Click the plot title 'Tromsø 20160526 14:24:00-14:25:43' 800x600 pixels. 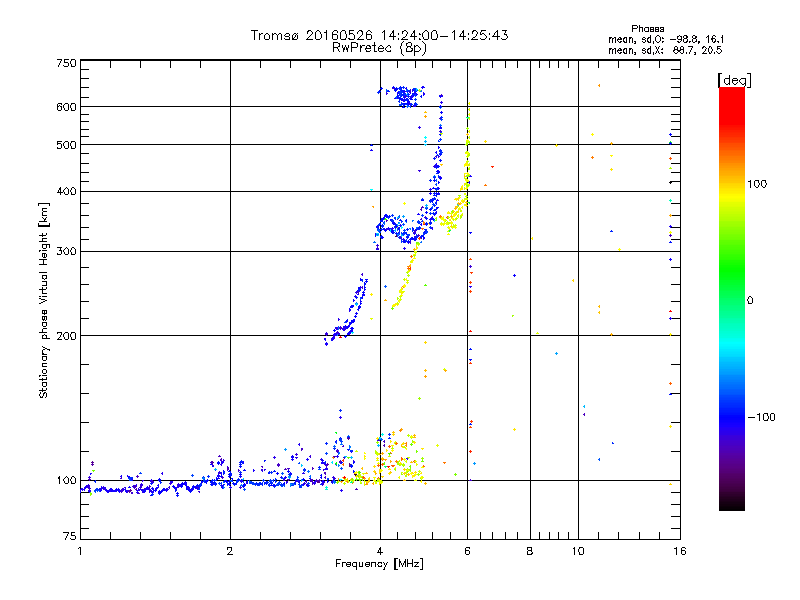[x=379, y=35]
